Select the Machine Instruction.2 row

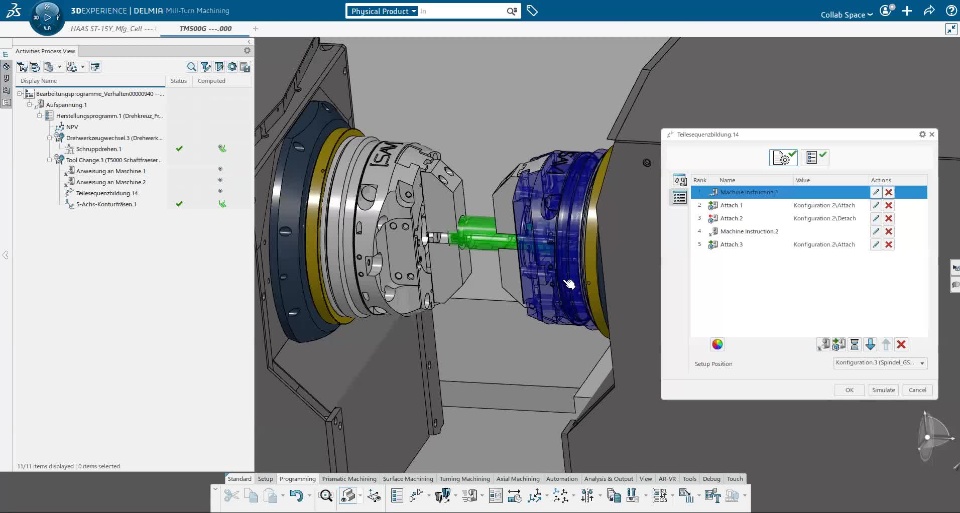point(809,231)
